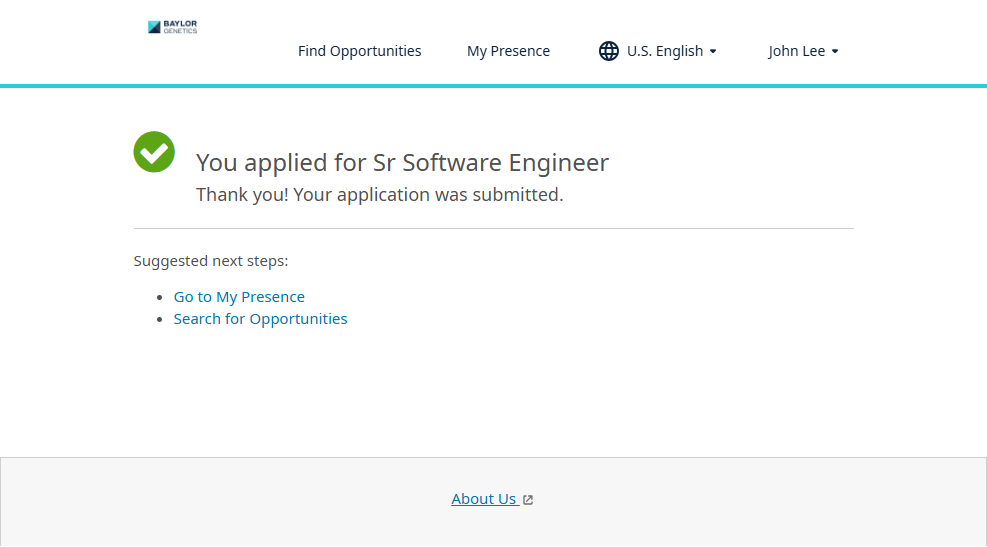Click the bullet before Search for Opportunities
The image size is (987, 547).
coord(160,320)
